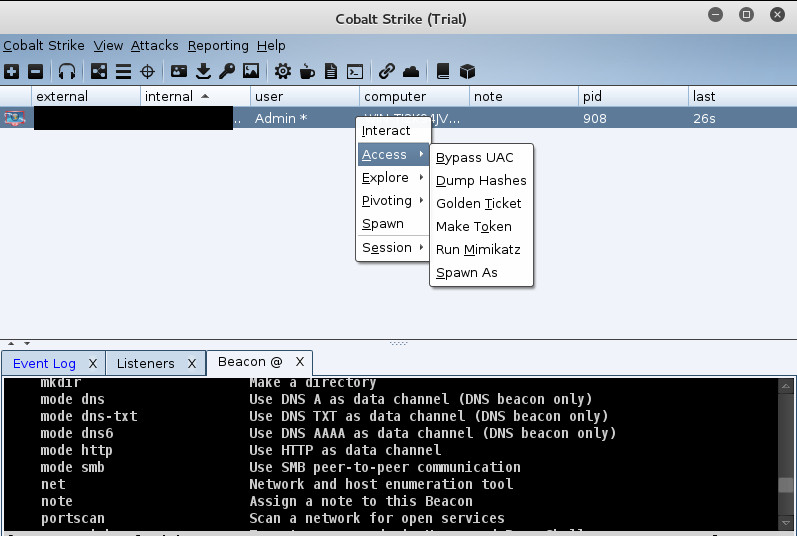
Task: Click the Beacon console vertical scrollbar
Action: [788, 450]
